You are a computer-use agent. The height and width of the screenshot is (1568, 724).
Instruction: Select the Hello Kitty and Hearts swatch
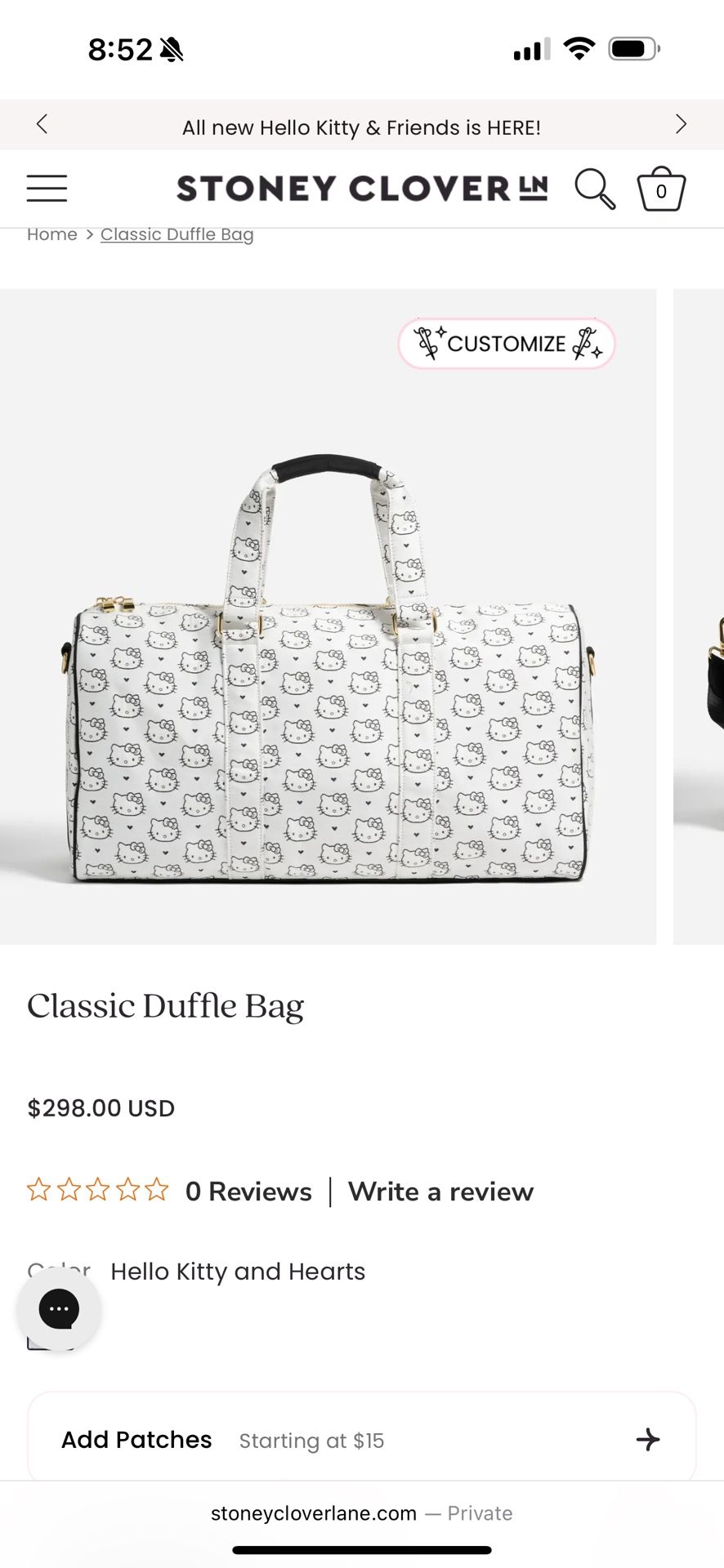[x=51, y=1339]
